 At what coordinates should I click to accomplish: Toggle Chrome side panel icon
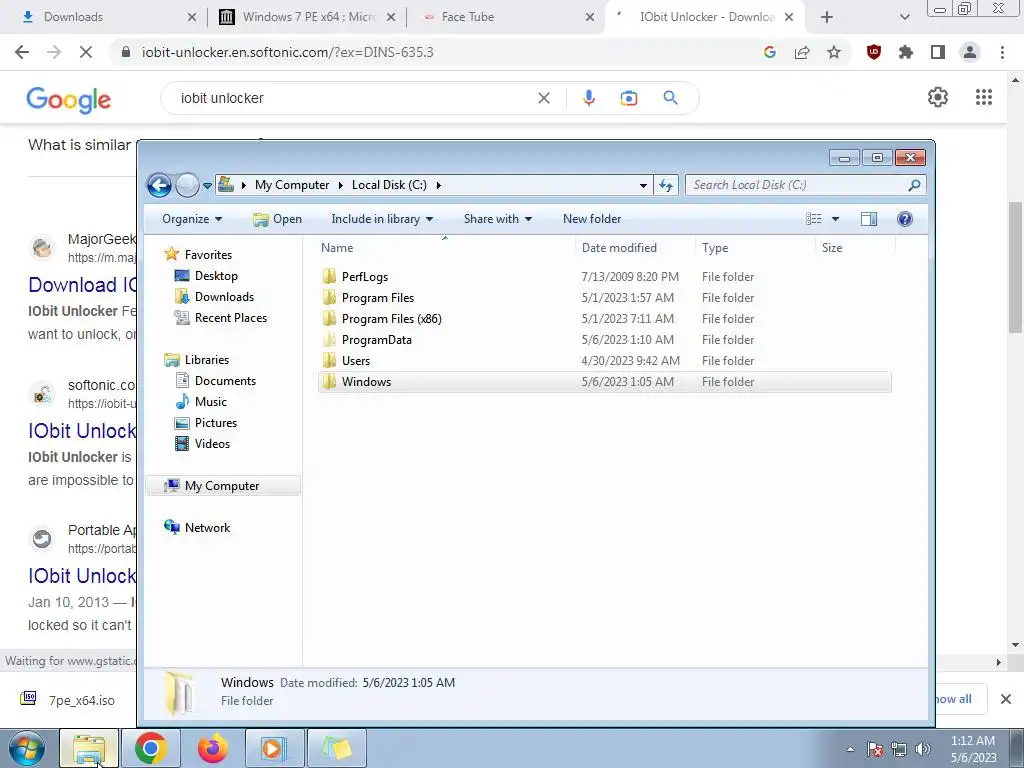point(938,52)
